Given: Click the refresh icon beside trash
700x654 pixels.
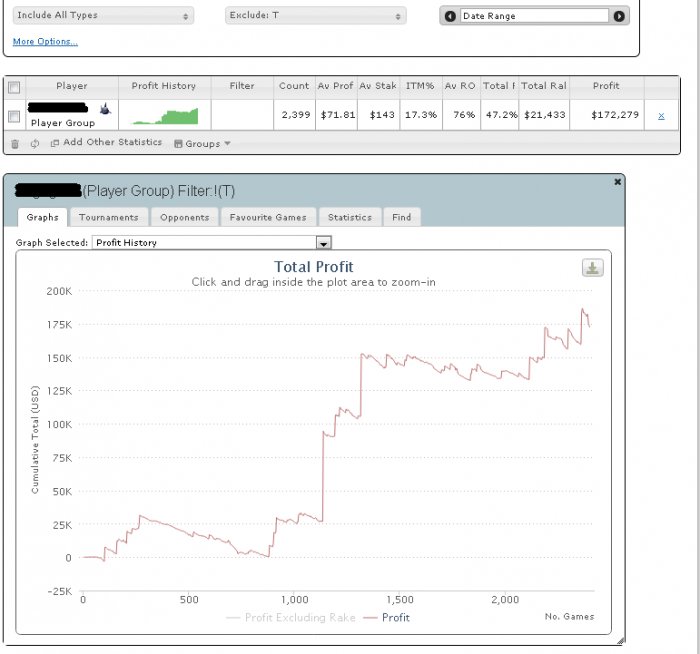Looking at the screenshot, I should pos(35,144).
